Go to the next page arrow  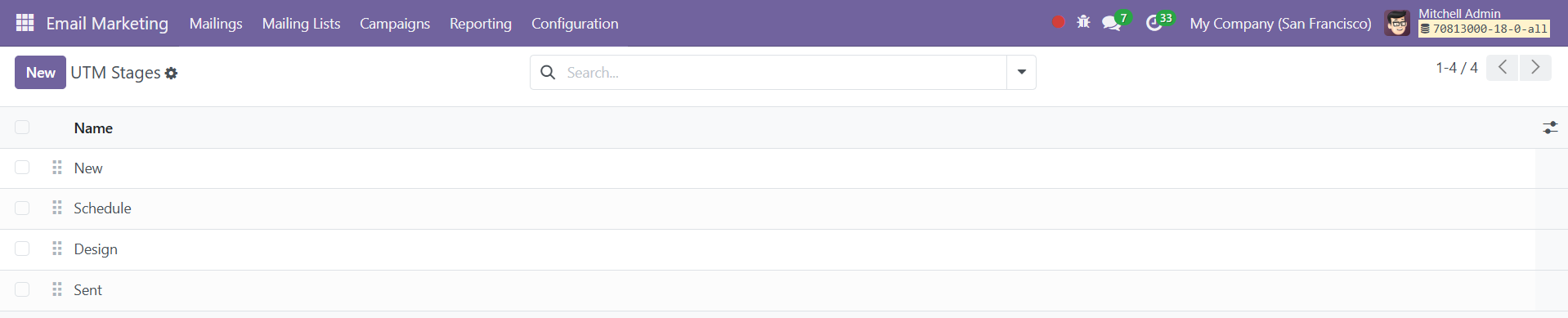tap(1535, 67)
